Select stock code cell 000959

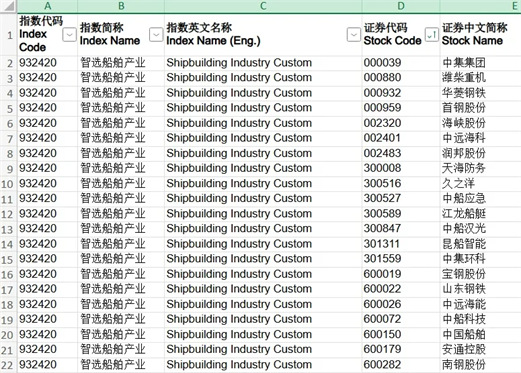(x=401, y=108)
